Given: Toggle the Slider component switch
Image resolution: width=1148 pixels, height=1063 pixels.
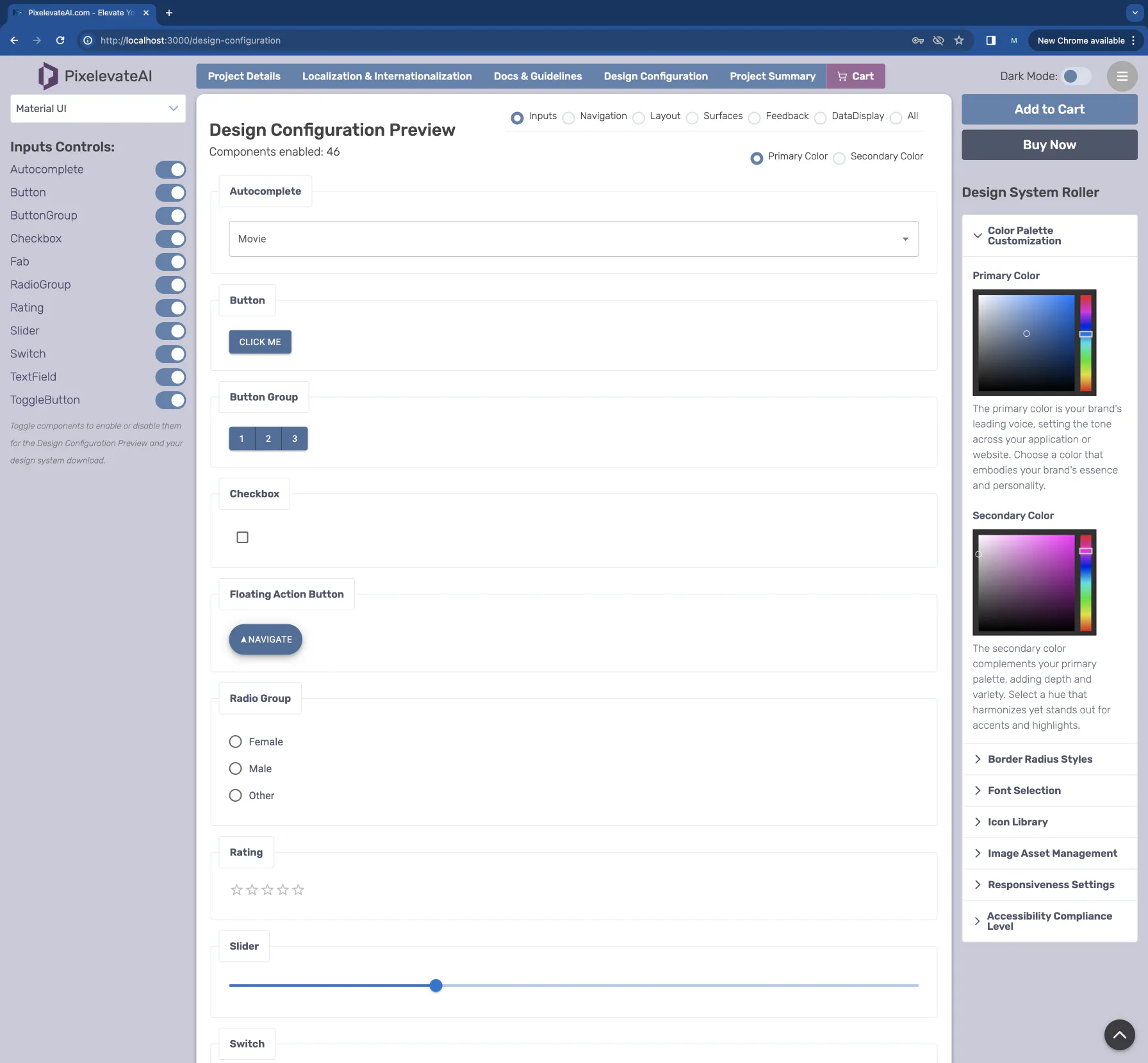Looking at the screenshot, I should (170, 331).
